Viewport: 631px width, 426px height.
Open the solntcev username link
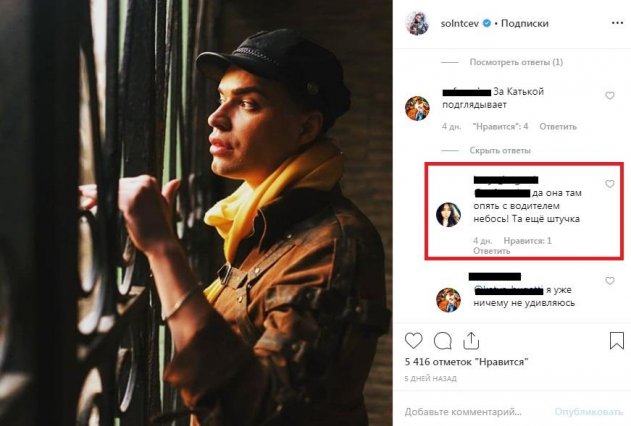point(458,24)
